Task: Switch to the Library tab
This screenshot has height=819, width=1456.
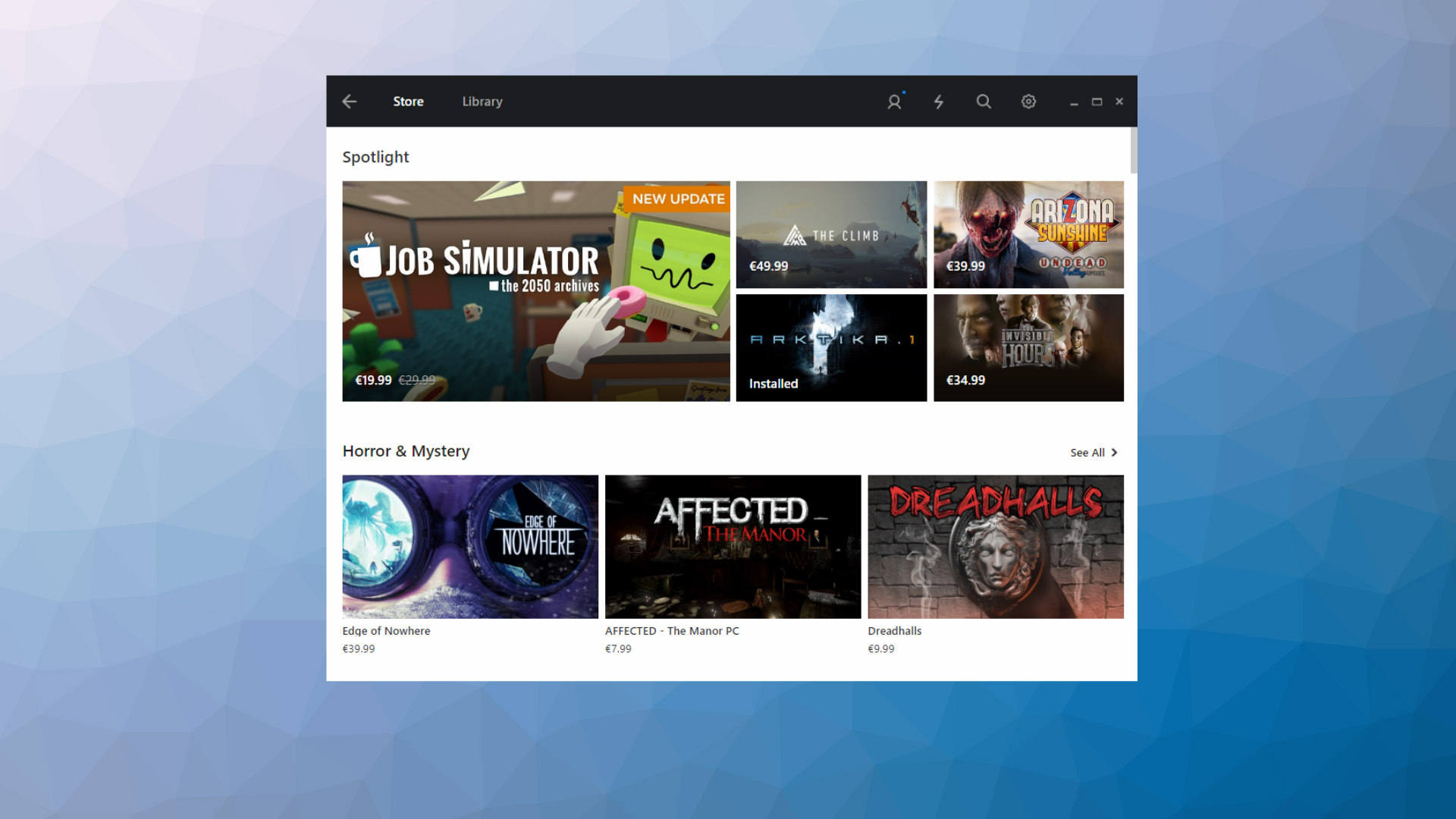Action: click(482, 101)
